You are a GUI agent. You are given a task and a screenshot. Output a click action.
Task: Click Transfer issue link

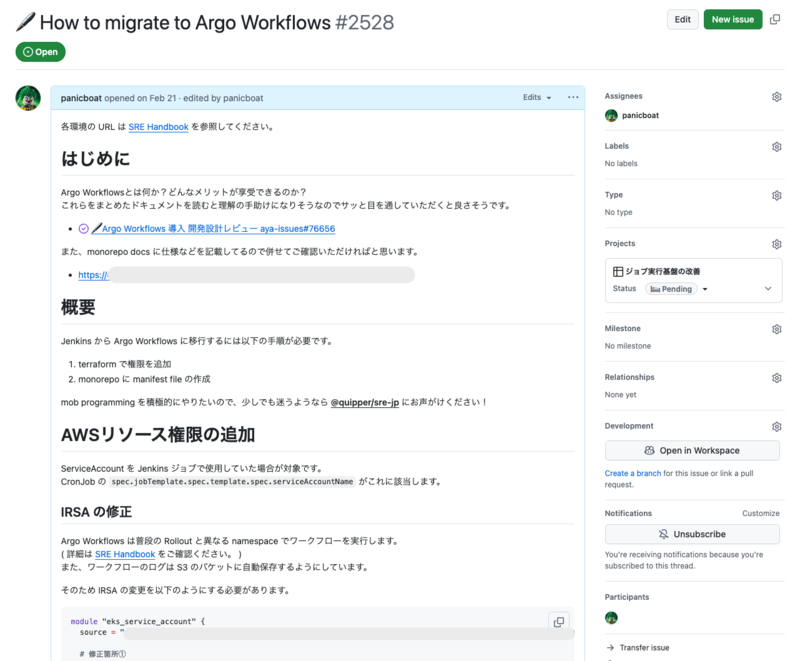[638, 648]
